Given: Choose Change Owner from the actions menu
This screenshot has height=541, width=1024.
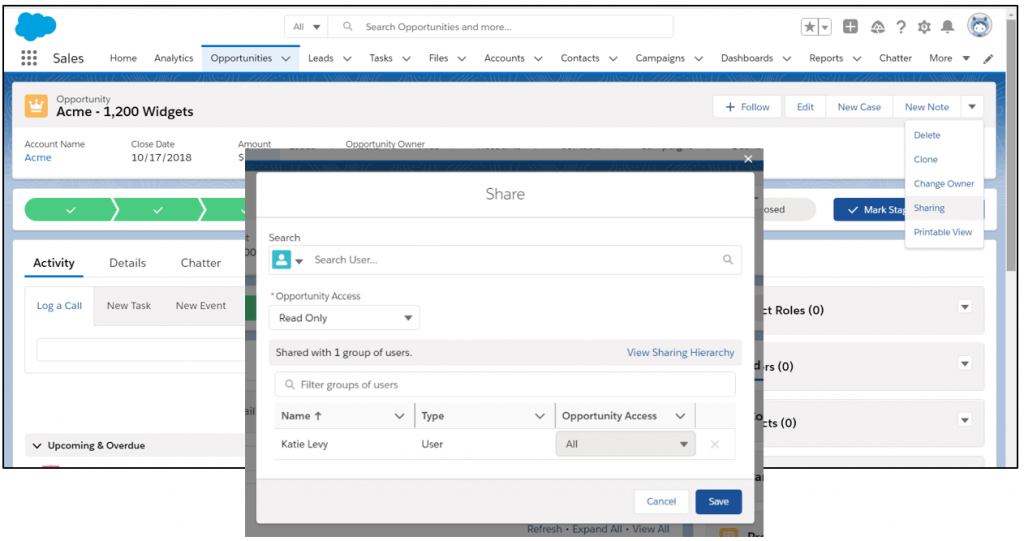Looking at the screenshot, I should pyautogui.click(x=944, y=184).
